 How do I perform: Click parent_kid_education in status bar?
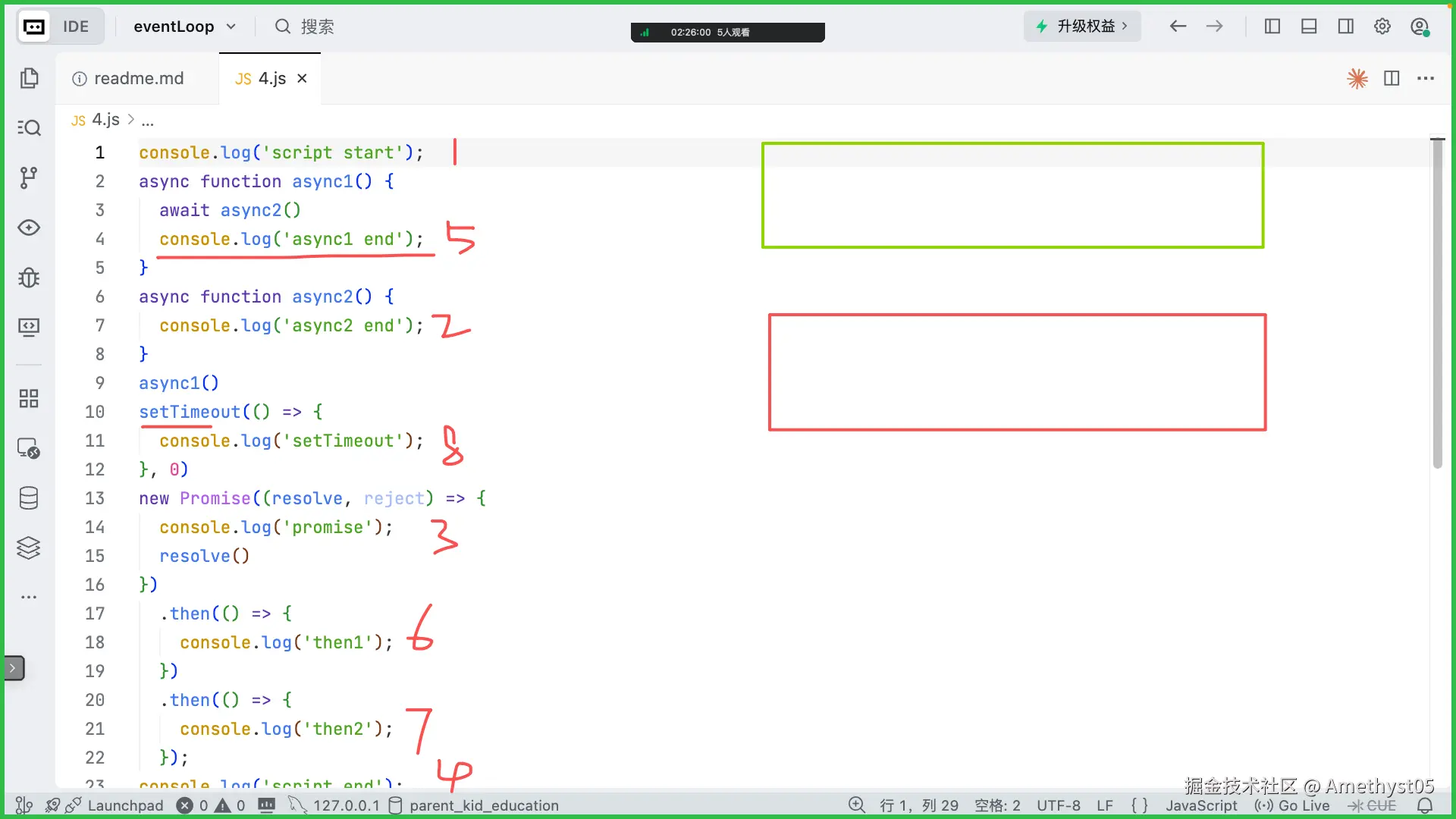[474, 805]
